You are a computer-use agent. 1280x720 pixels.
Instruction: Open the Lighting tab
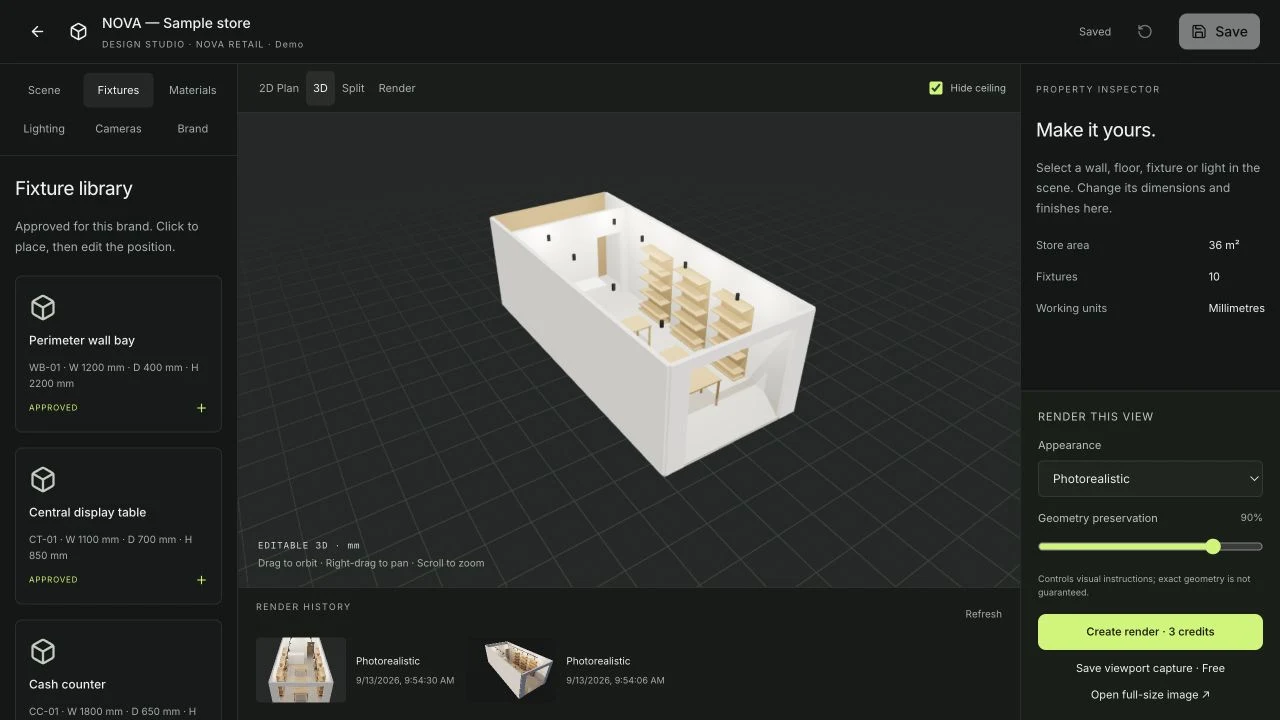(44, 129)
